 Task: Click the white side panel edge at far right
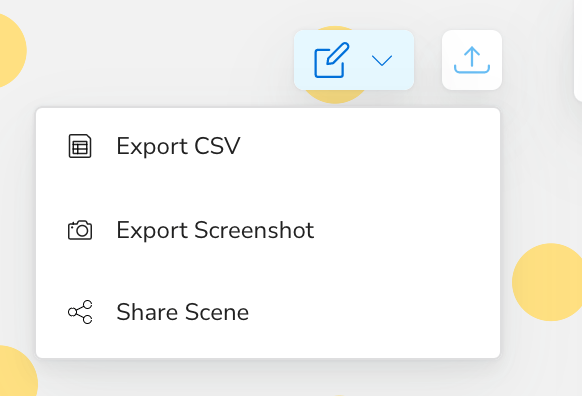578,50
